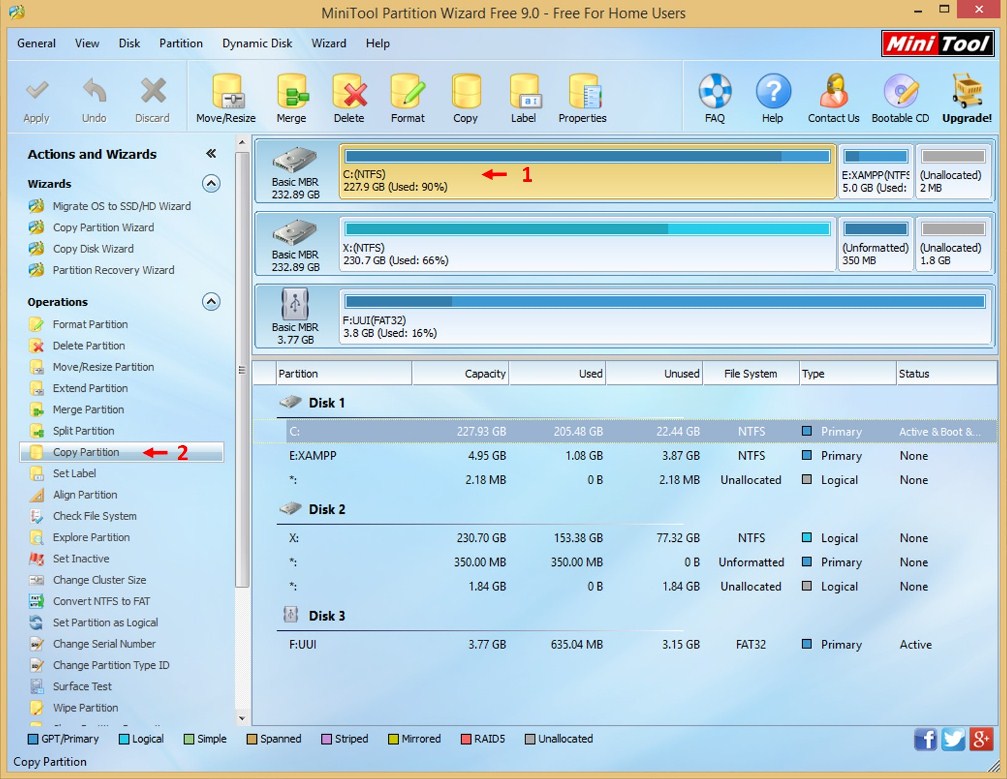Click the Copy toolbar icon
The image size is (1007, 779).
[466, 91]
